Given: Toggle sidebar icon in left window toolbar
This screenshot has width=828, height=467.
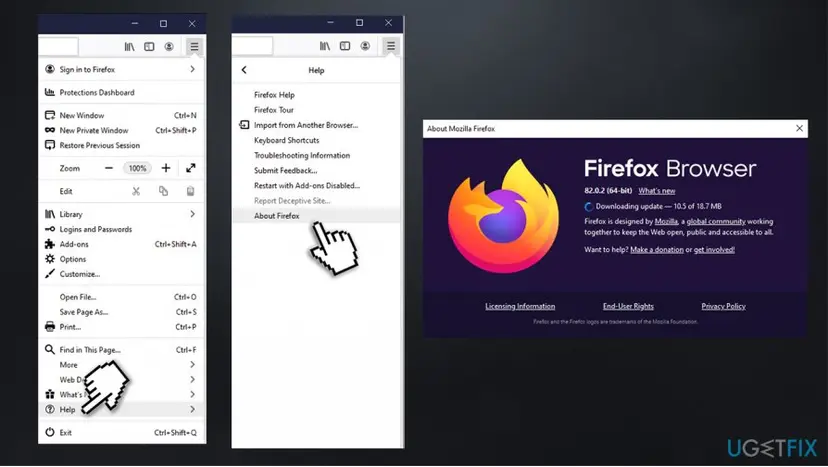Looking at the screenshot, I should click(x=149, y=47).
